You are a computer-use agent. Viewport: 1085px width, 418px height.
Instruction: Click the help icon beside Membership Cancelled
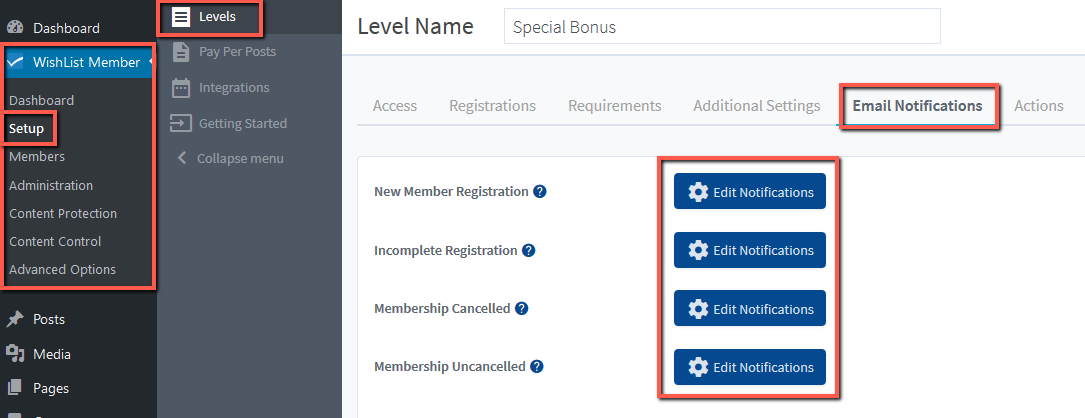[522, 309]
